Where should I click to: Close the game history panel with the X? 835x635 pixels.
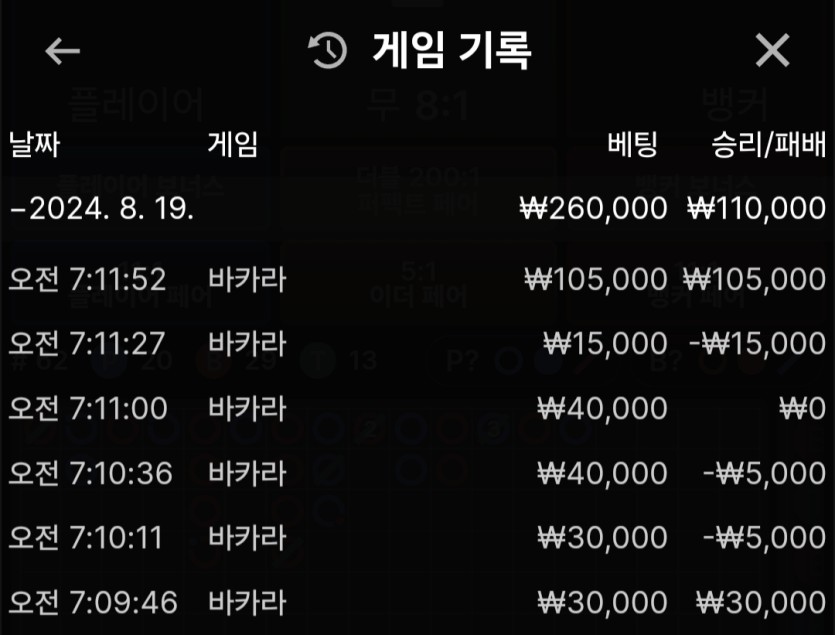point(772,51)
